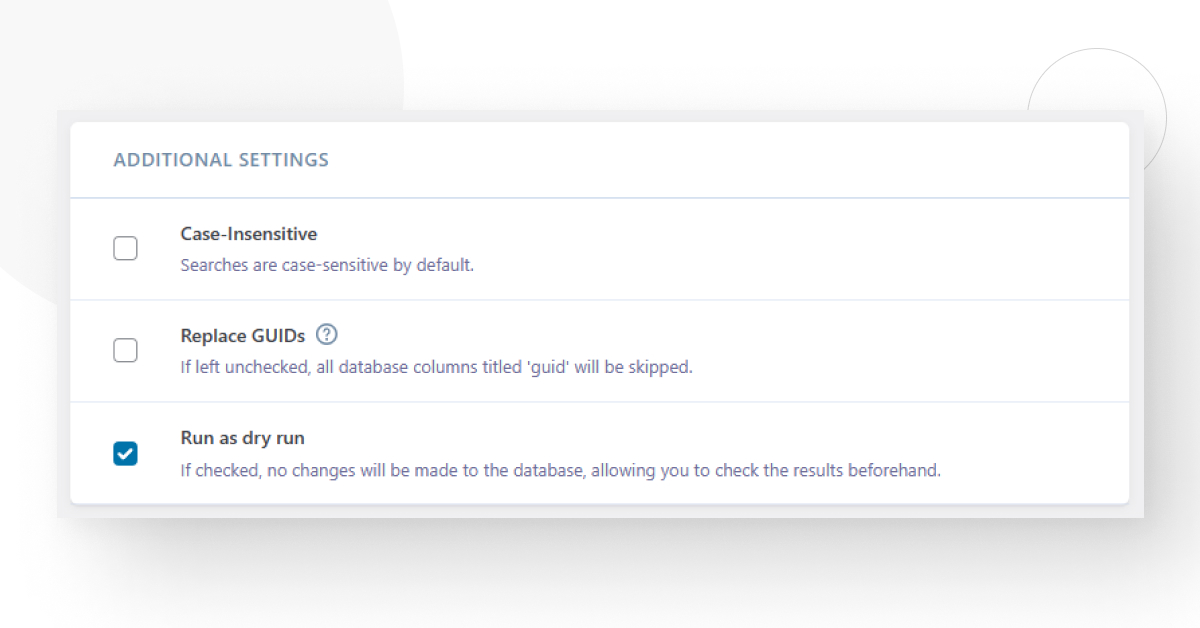Click the guid columns skipped description
Viewport: 1200px width, 628px height.
(435, 367)
